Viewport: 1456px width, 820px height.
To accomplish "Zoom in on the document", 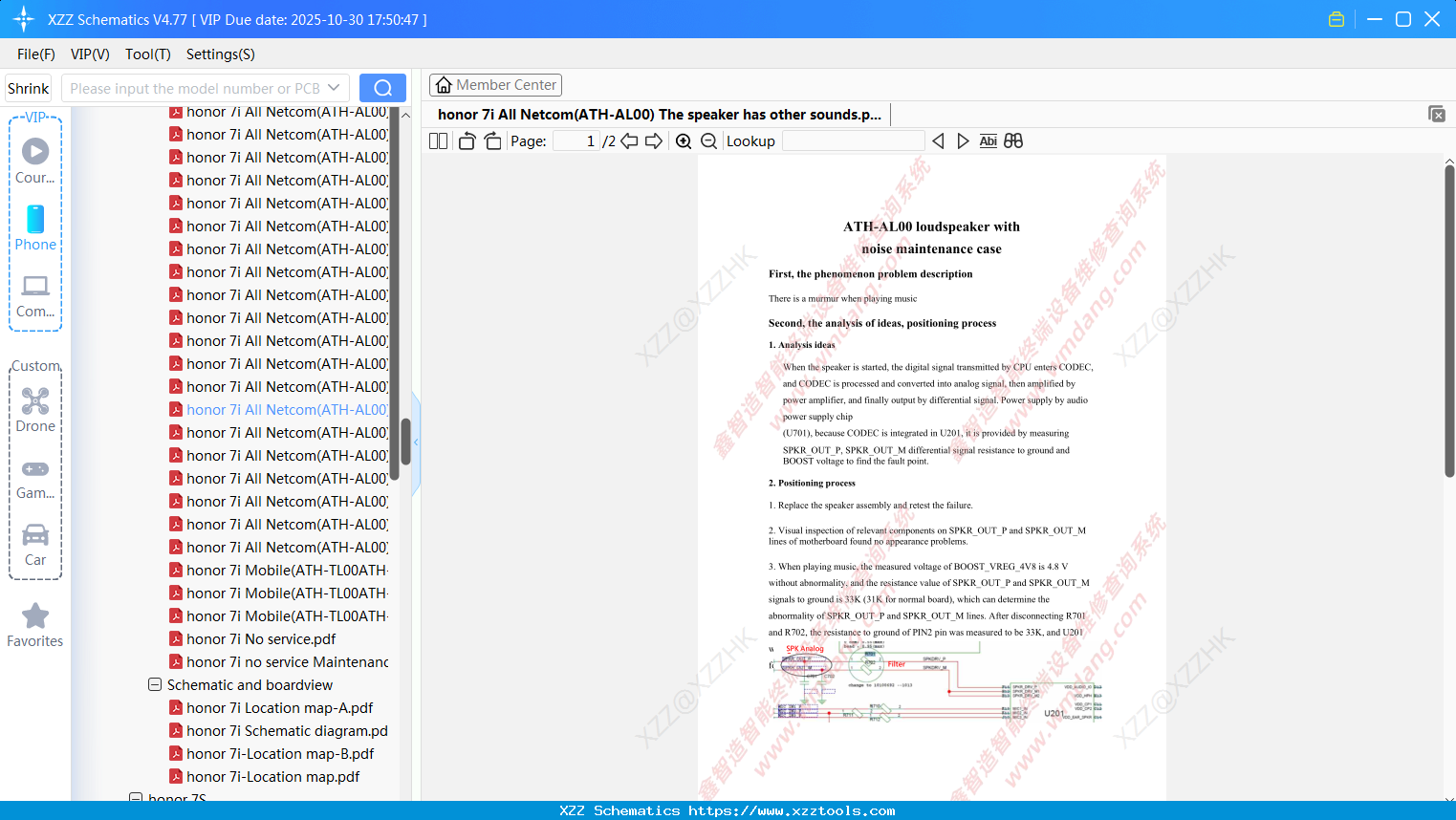I will point(684,141).
